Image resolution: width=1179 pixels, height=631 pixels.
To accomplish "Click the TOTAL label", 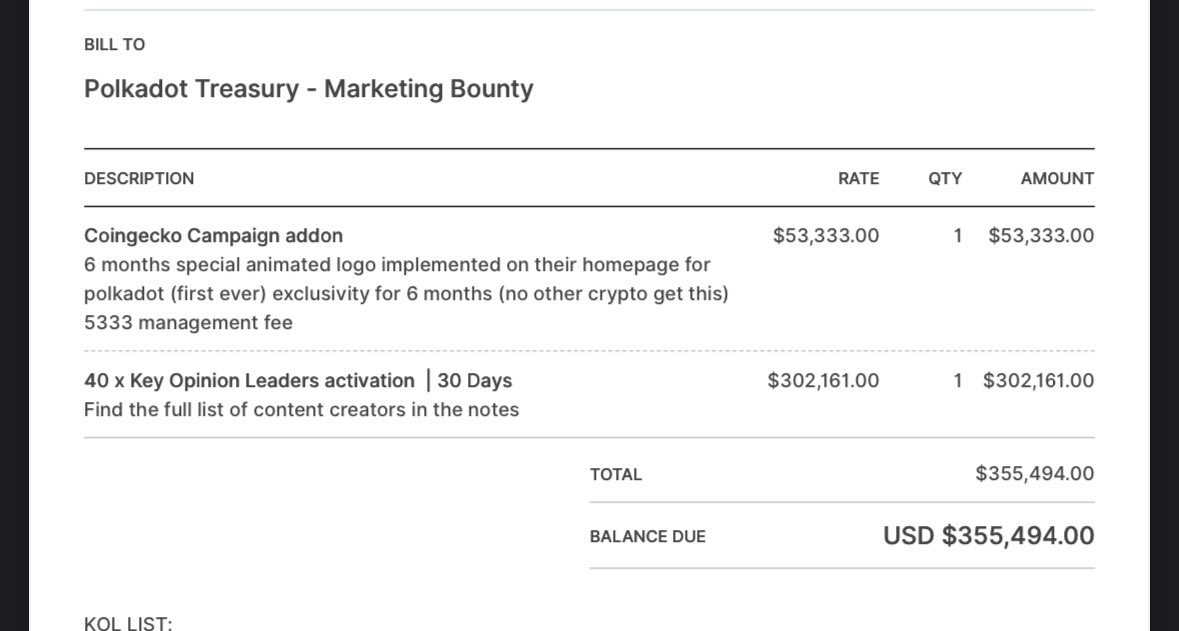I will coord(616,475).
